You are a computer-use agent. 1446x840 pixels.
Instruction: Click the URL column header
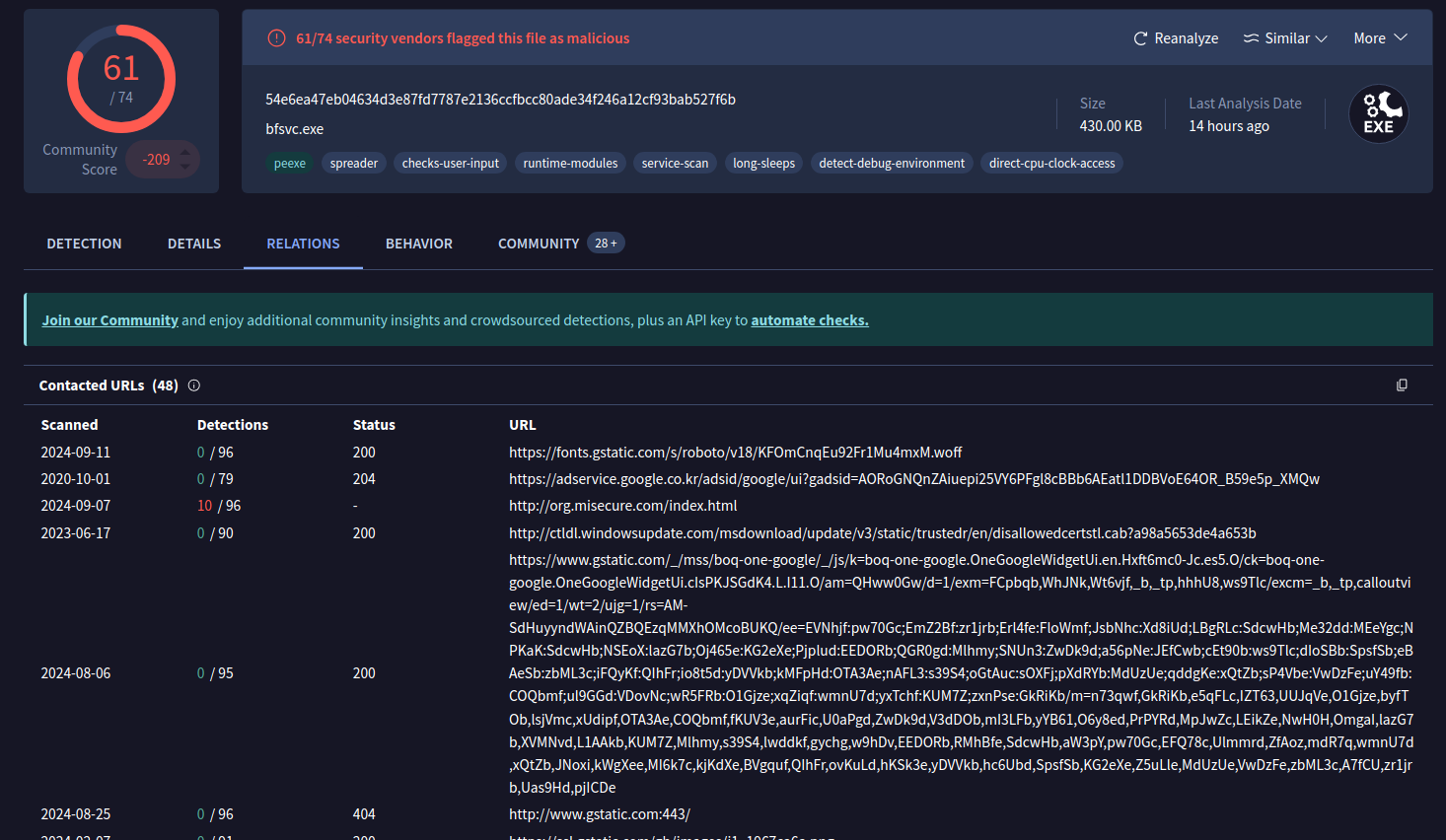(523, 425)
